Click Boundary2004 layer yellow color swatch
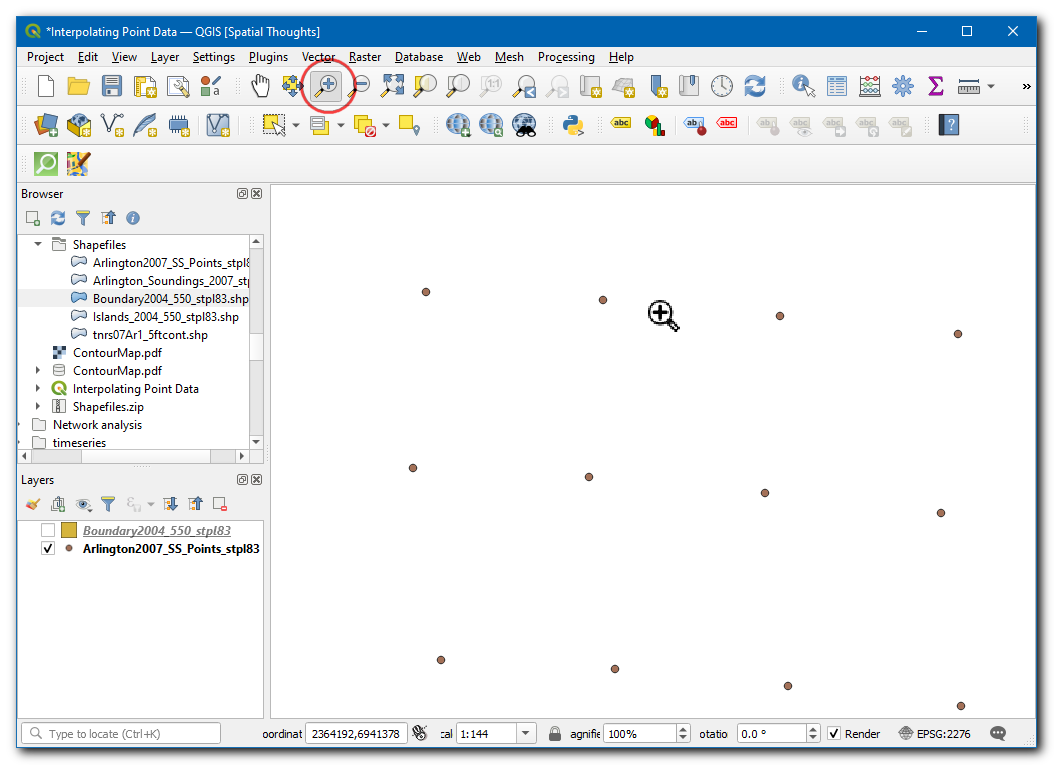 tap(69, 530)
